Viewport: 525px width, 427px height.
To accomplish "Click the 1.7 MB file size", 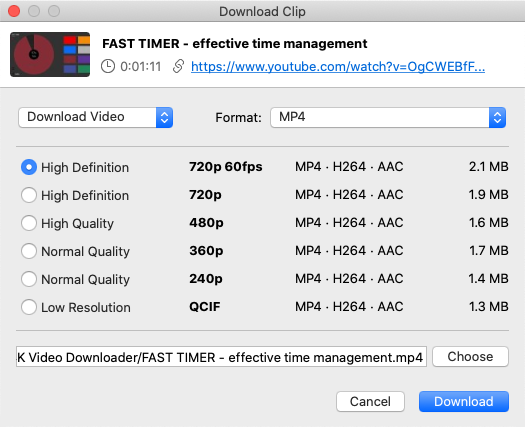I will click(489, 251).
